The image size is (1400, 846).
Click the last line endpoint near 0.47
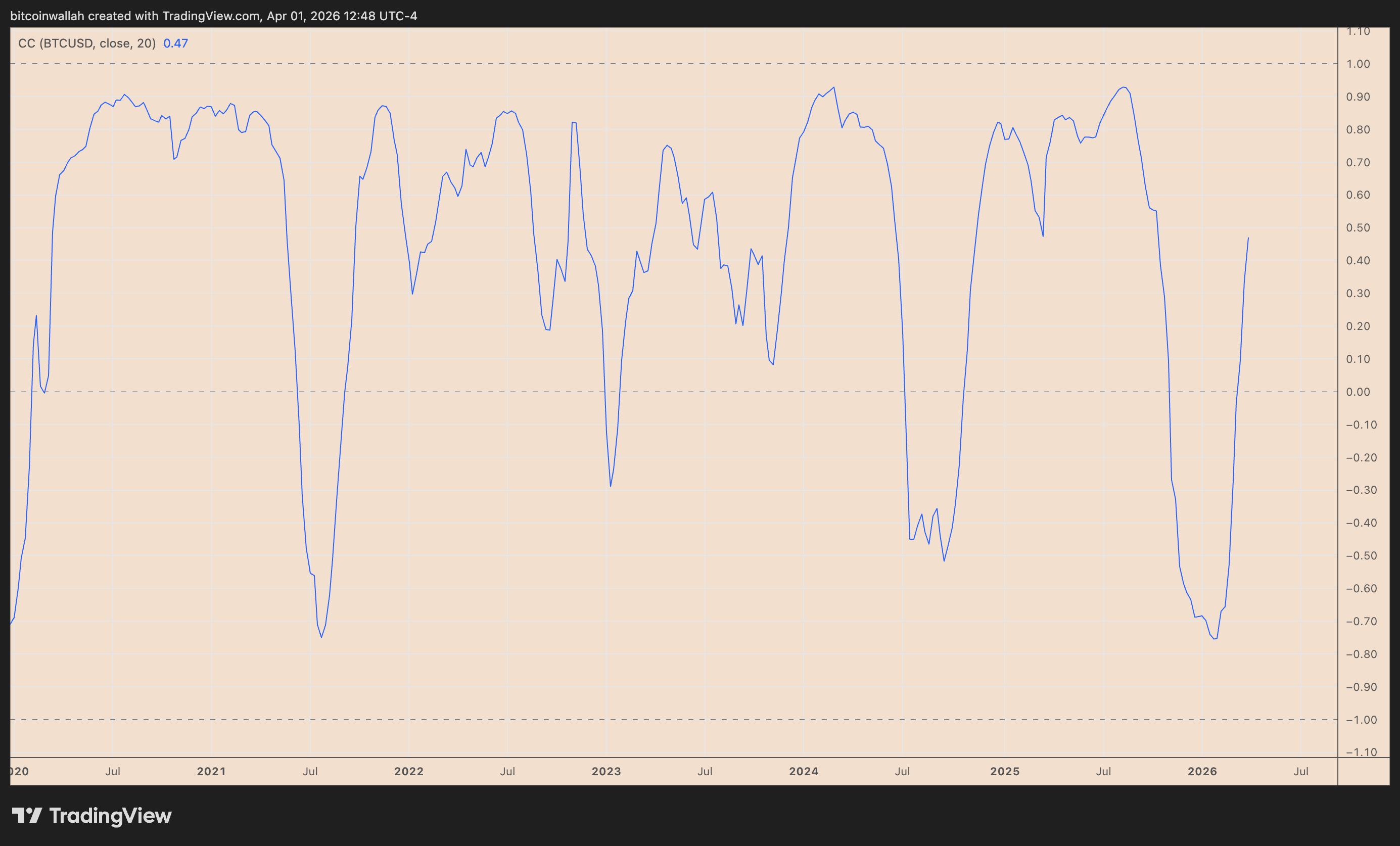[x=1248, y=238]
